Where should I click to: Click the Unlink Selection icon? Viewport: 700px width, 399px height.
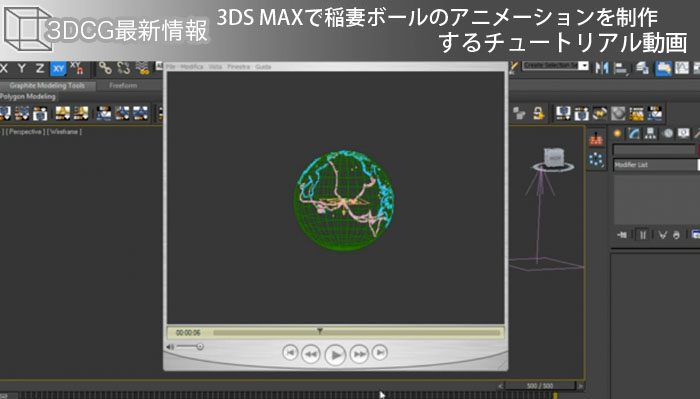click(x=123, y=68)
